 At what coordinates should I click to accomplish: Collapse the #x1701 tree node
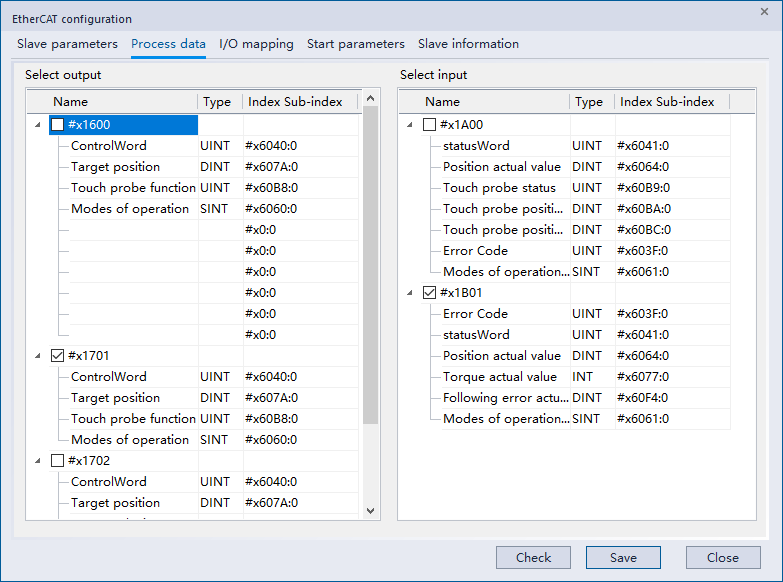click(38, 356)
